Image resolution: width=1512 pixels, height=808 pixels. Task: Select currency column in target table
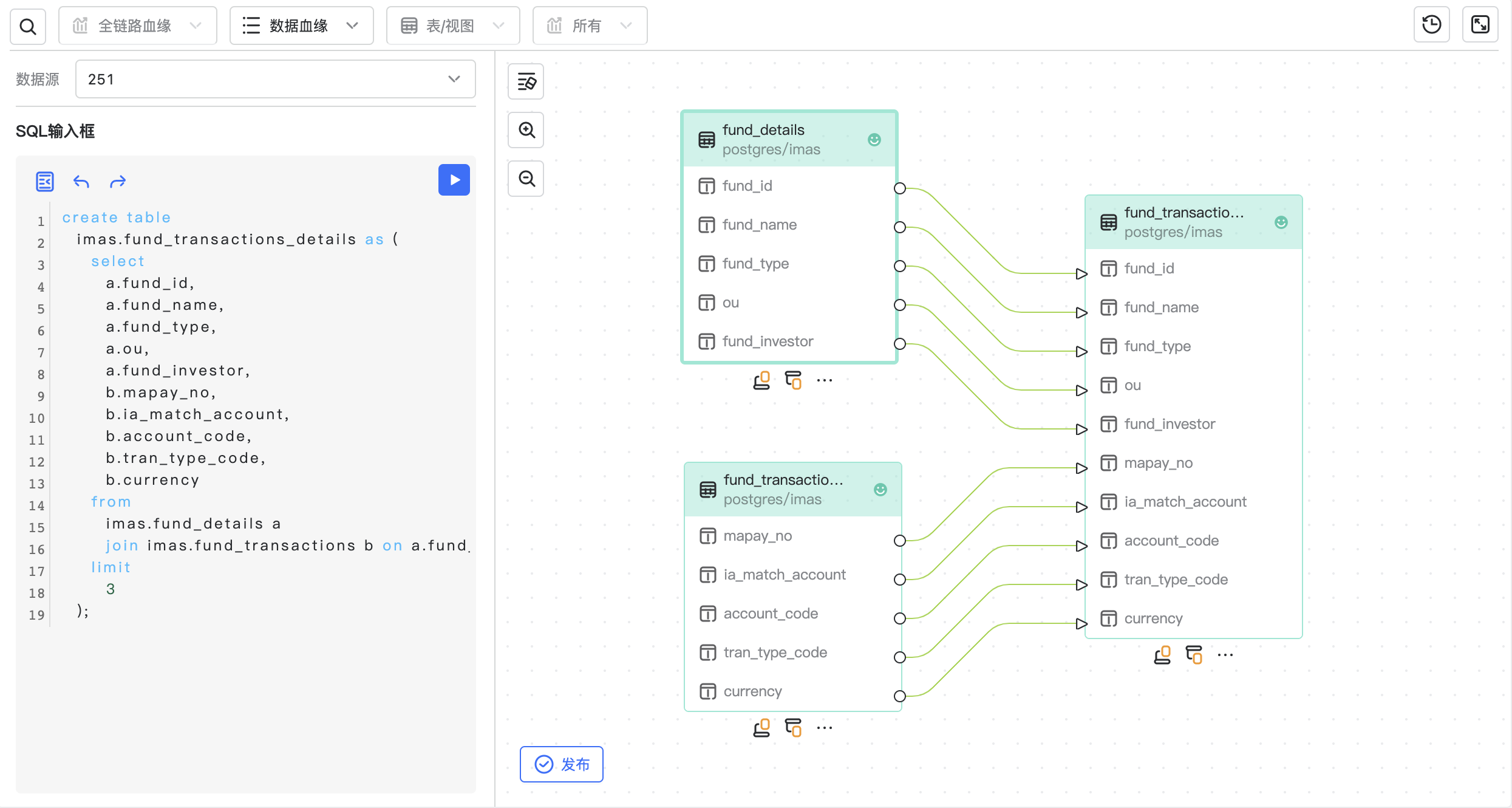[1194, 618]
